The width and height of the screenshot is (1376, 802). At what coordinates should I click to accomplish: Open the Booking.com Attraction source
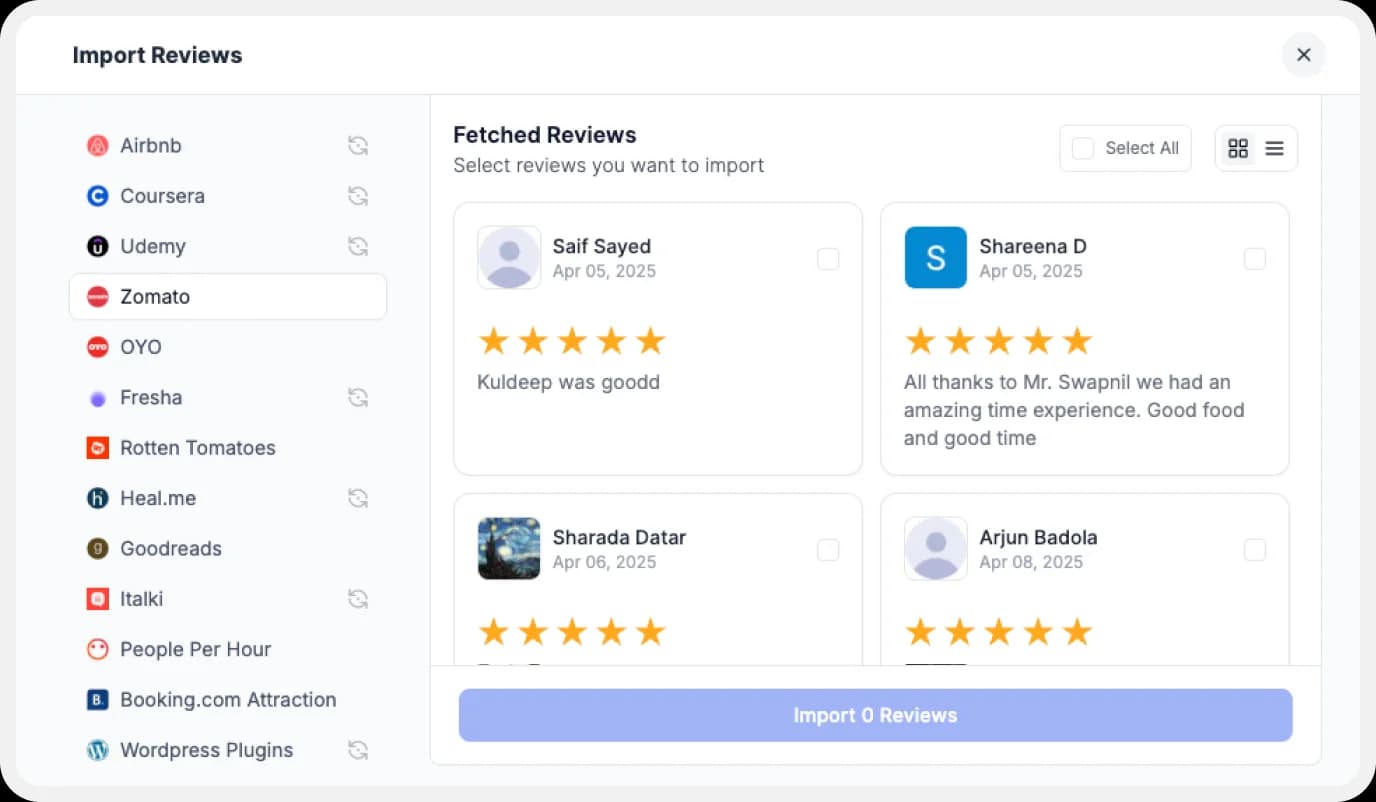point(228,699)
